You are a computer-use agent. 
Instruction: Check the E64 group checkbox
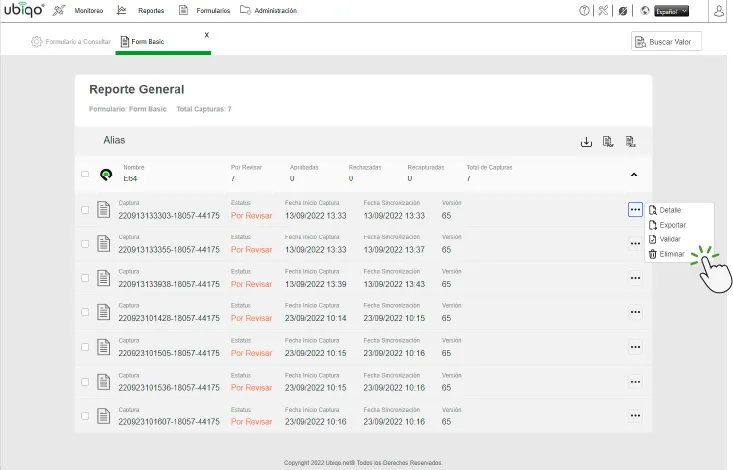(x=85, y=174)
